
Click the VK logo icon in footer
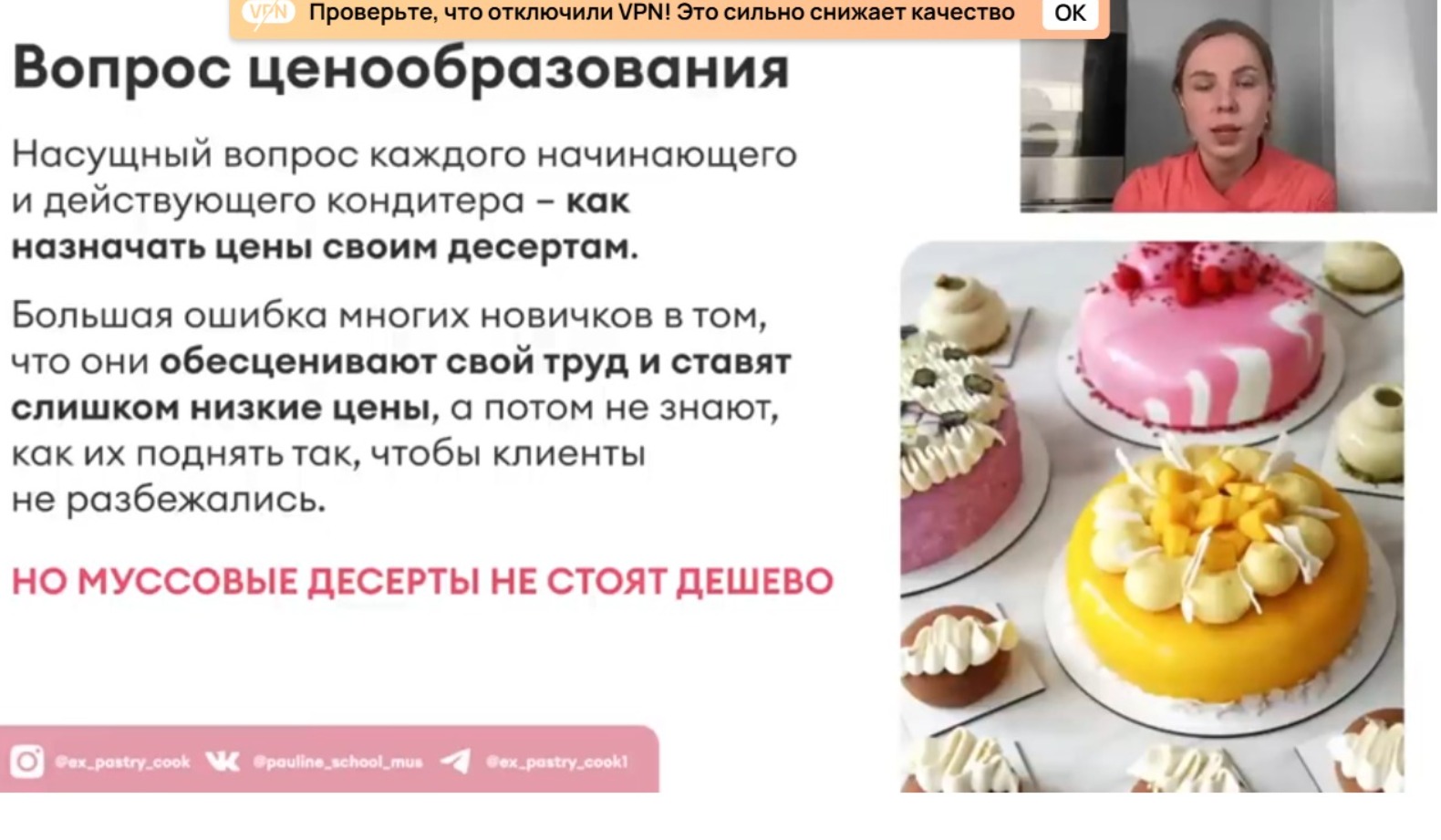(223, 762)
